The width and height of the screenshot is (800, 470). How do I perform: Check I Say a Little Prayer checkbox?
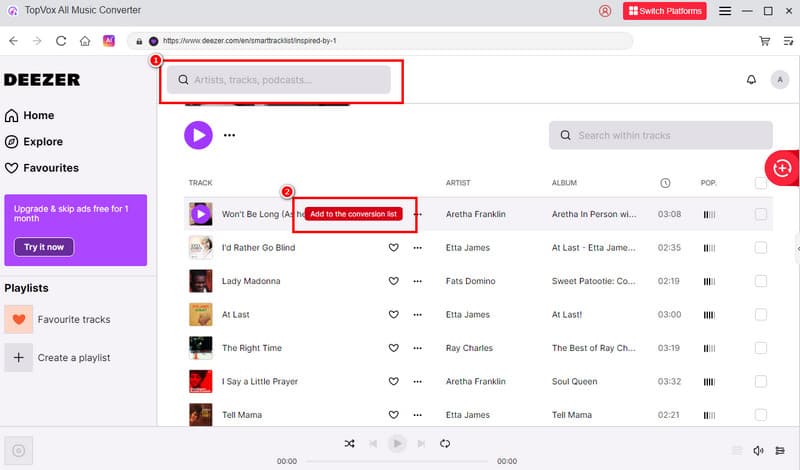[x=760, y=381]
